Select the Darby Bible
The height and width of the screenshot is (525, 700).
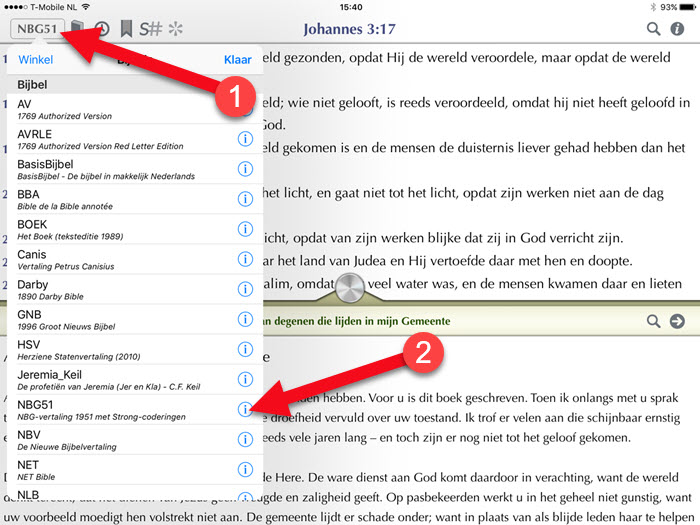[x=135, y=290]
